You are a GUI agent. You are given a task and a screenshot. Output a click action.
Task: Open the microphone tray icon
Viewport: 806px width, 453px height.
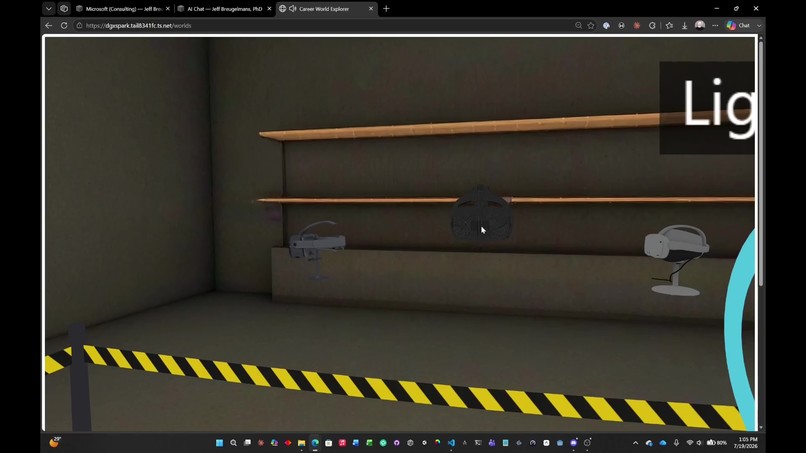[x=676, y=443]
